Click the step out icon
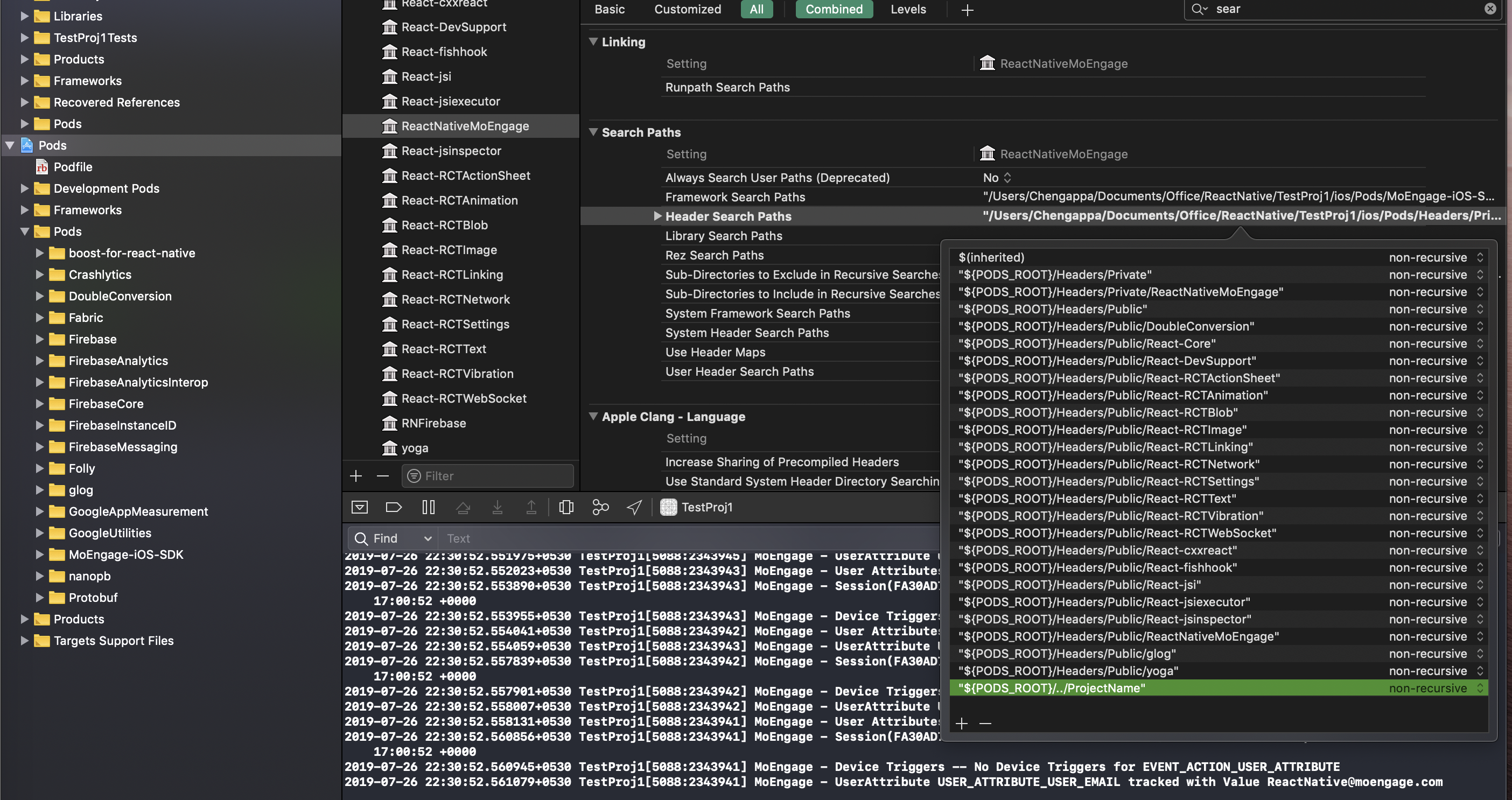 point(531,507)
